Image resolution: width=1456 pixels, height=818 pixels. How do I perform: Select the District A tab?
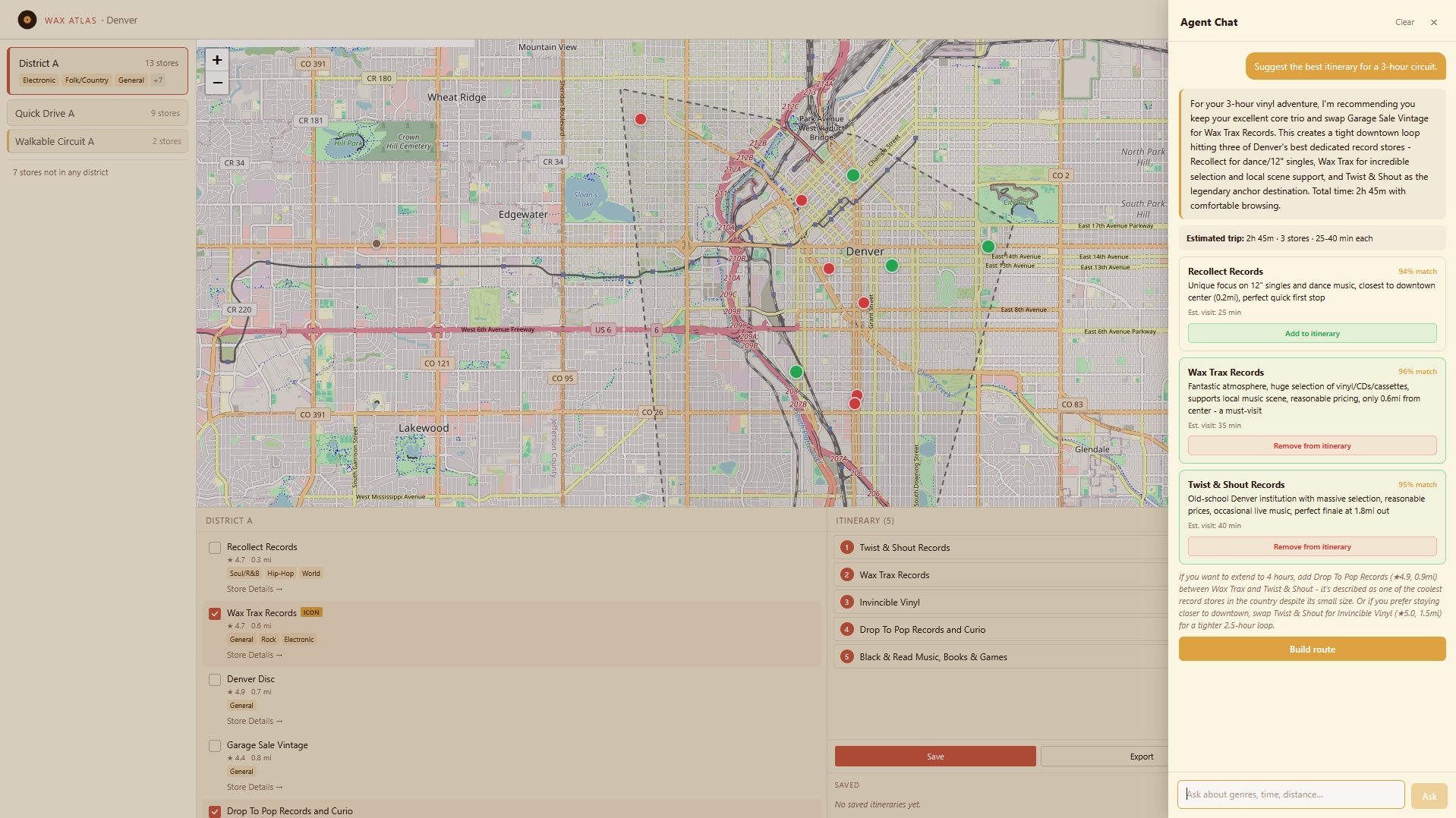(x=98, y=71)
